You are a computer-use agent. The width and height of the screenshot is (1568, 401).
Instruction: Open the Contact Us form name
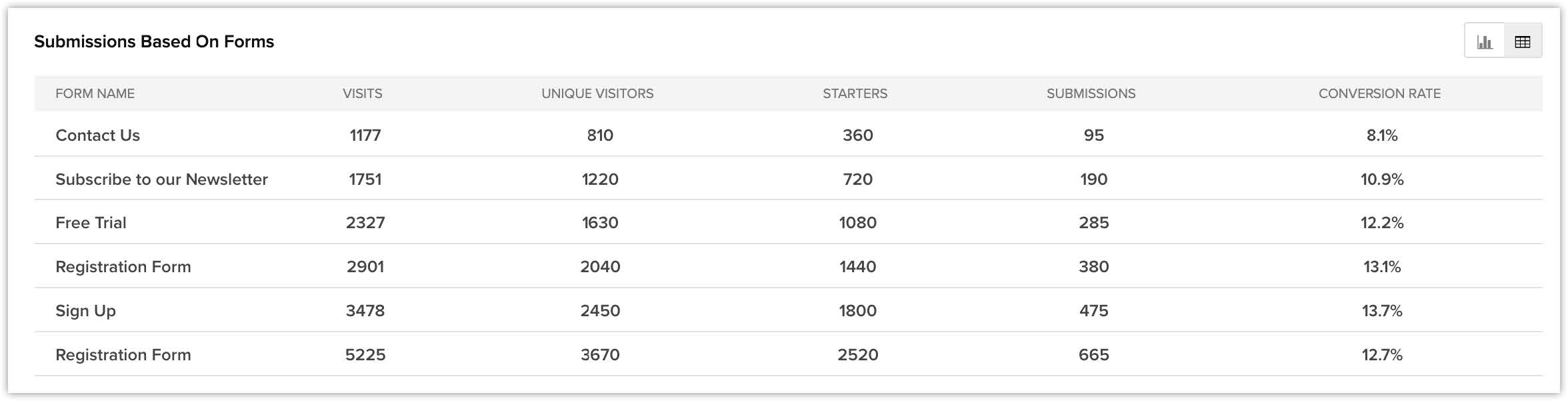97,135
